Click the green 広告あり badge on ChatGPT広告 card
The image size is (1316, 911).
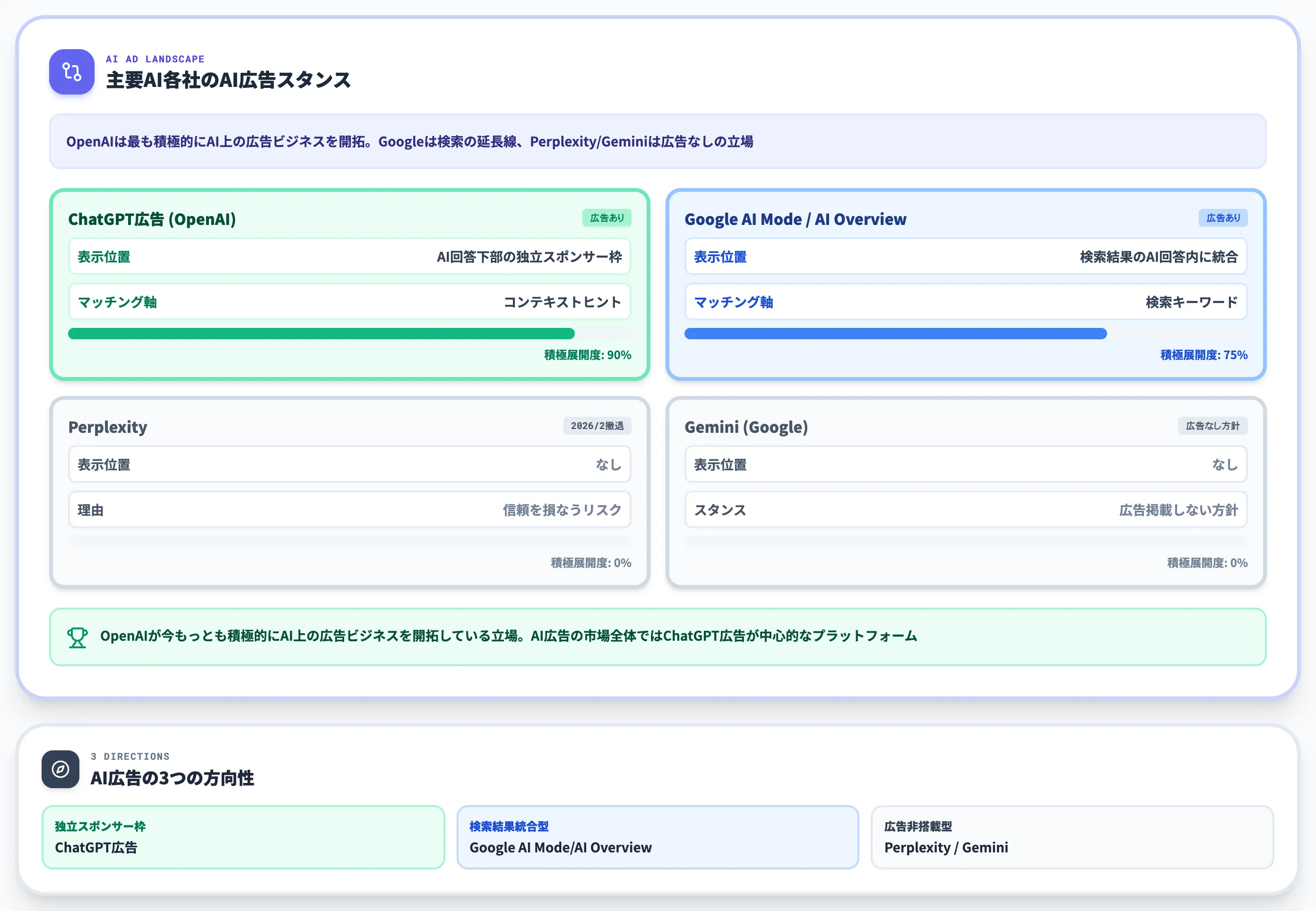(606, 218)
